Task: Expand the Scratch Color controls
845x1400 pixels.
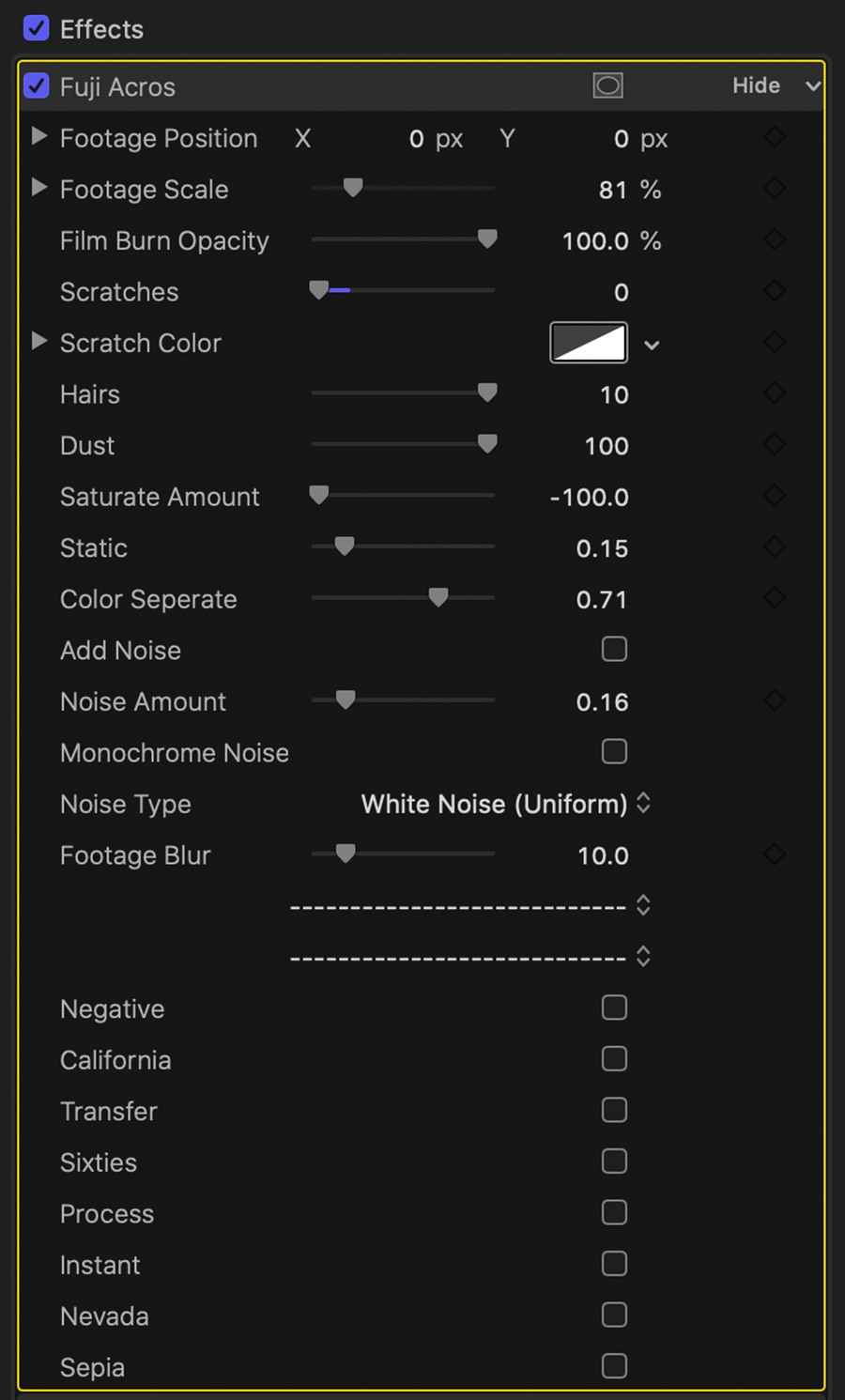Action: click(38, 342)
